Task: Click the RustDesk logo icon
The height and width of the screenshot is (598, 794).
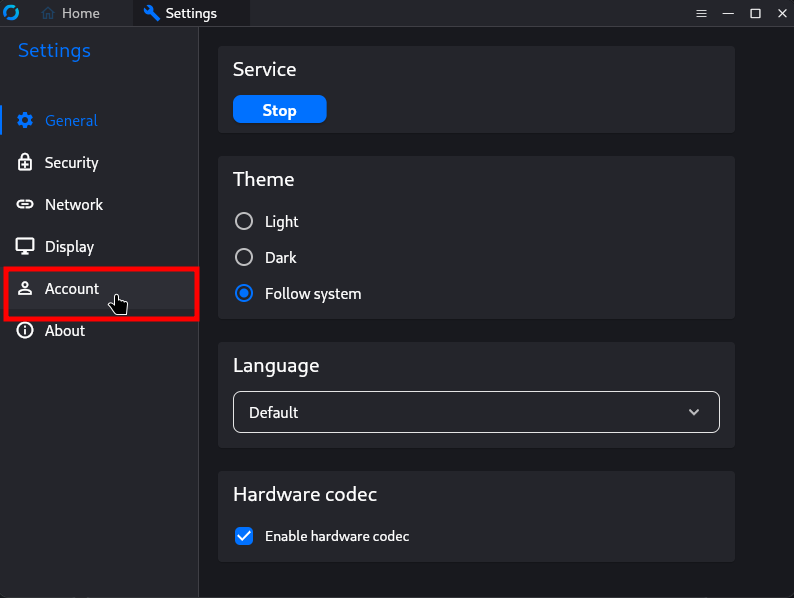Action: pyautogui.click(x=11, y=13)
